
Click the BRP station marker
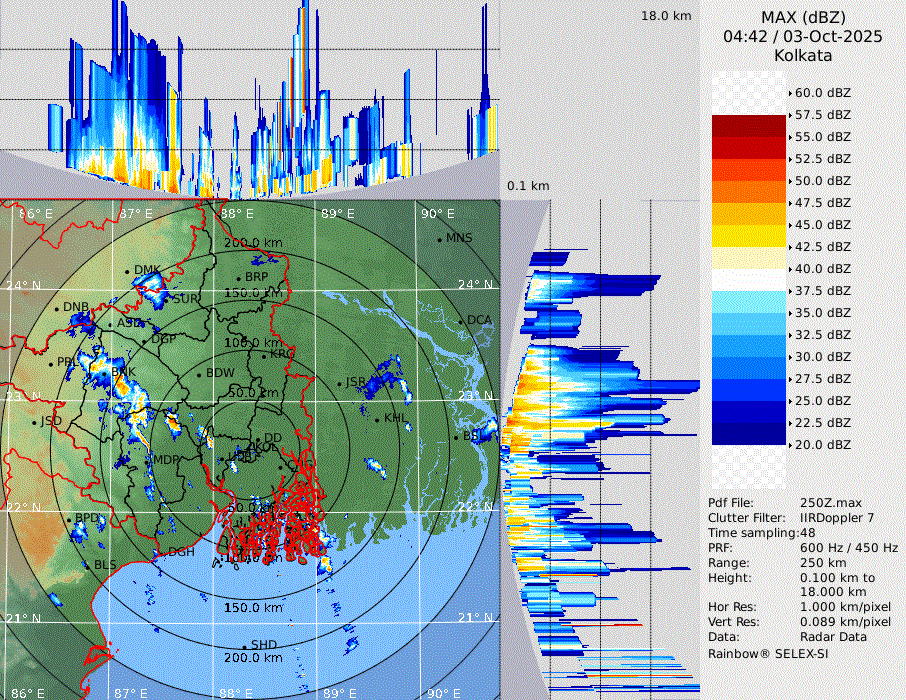coord(238,278)
